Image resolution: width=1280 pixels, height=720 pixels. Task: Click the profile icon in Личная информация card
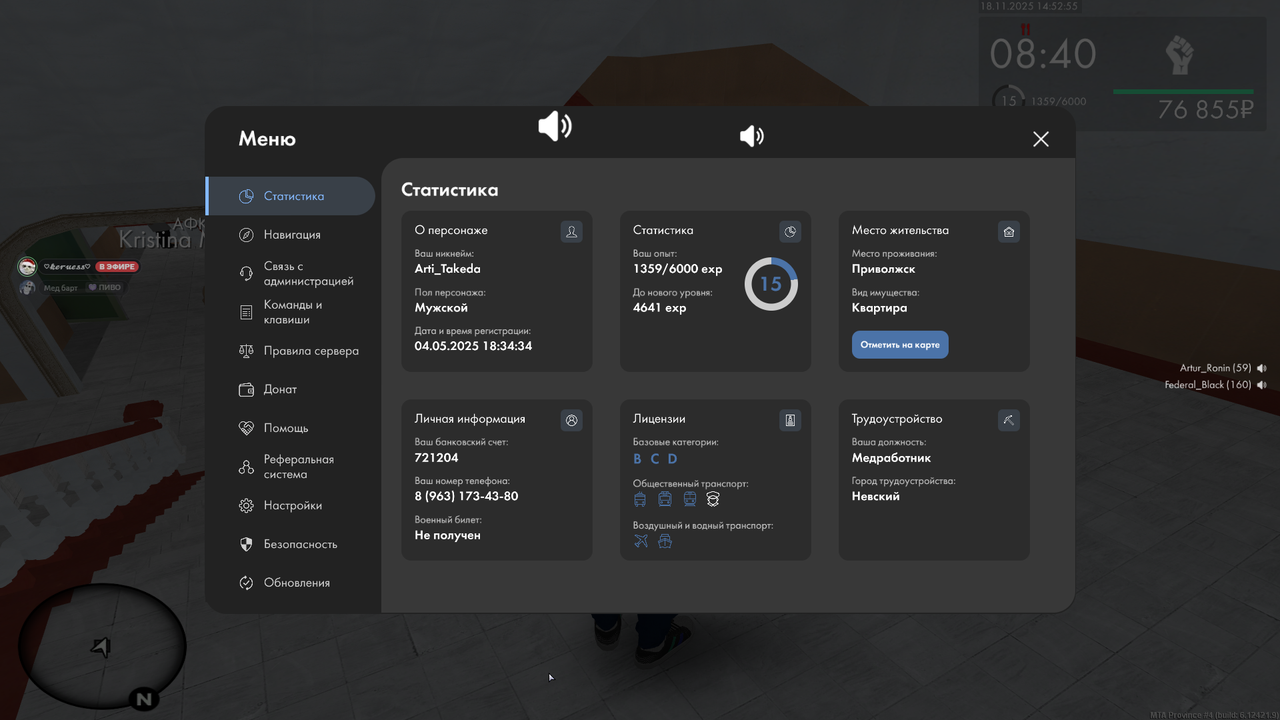(572, 421)
